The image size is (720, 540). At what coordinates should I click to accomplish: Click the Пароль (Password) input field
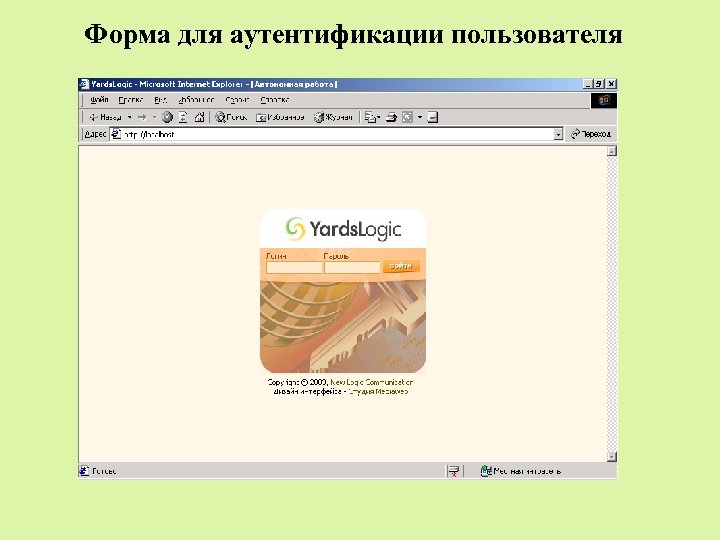(x=352, y=268)
